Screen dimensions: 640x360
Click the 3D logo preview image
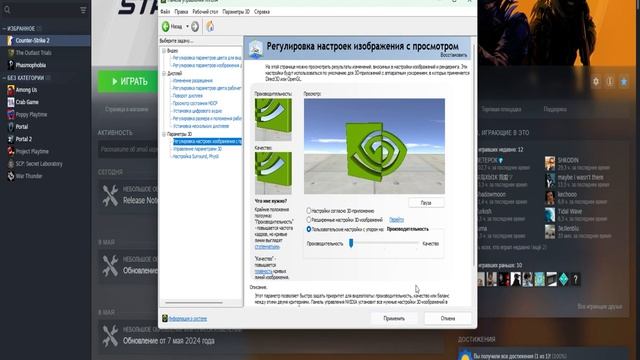pyautogui.click(x=374, y=146)
